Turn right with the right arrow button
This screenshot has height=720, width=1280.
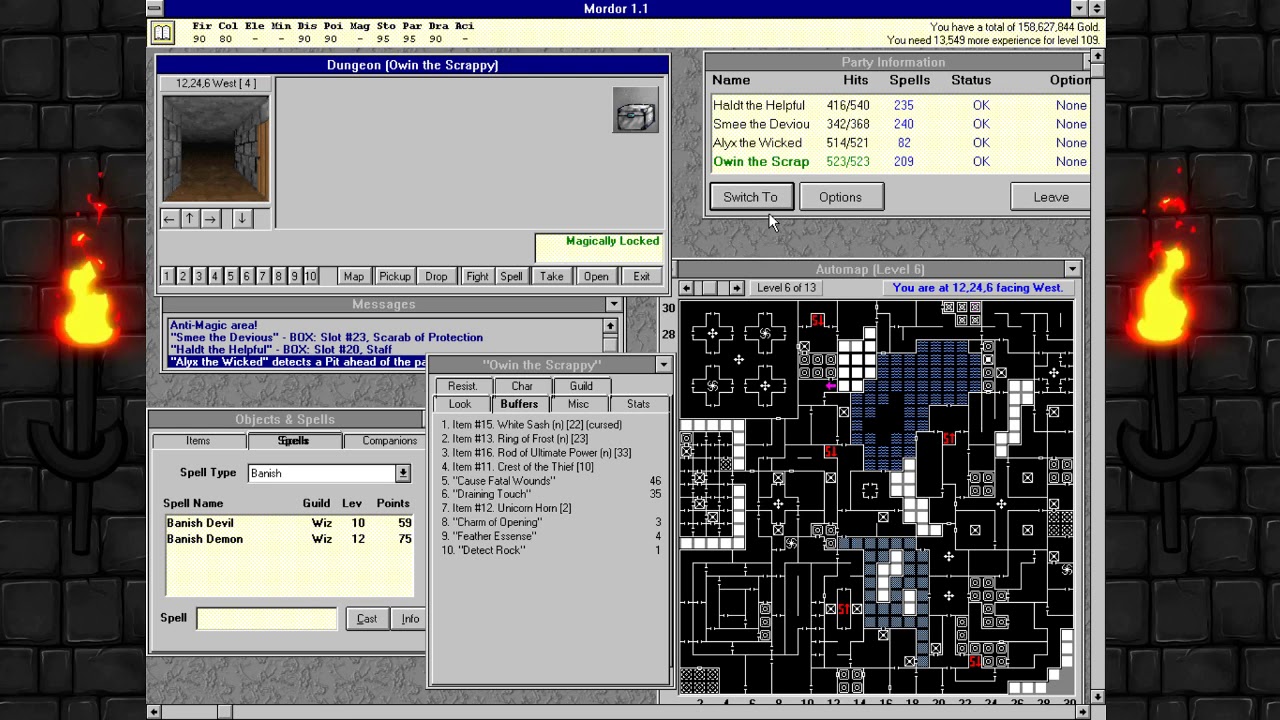click(210, 218)
